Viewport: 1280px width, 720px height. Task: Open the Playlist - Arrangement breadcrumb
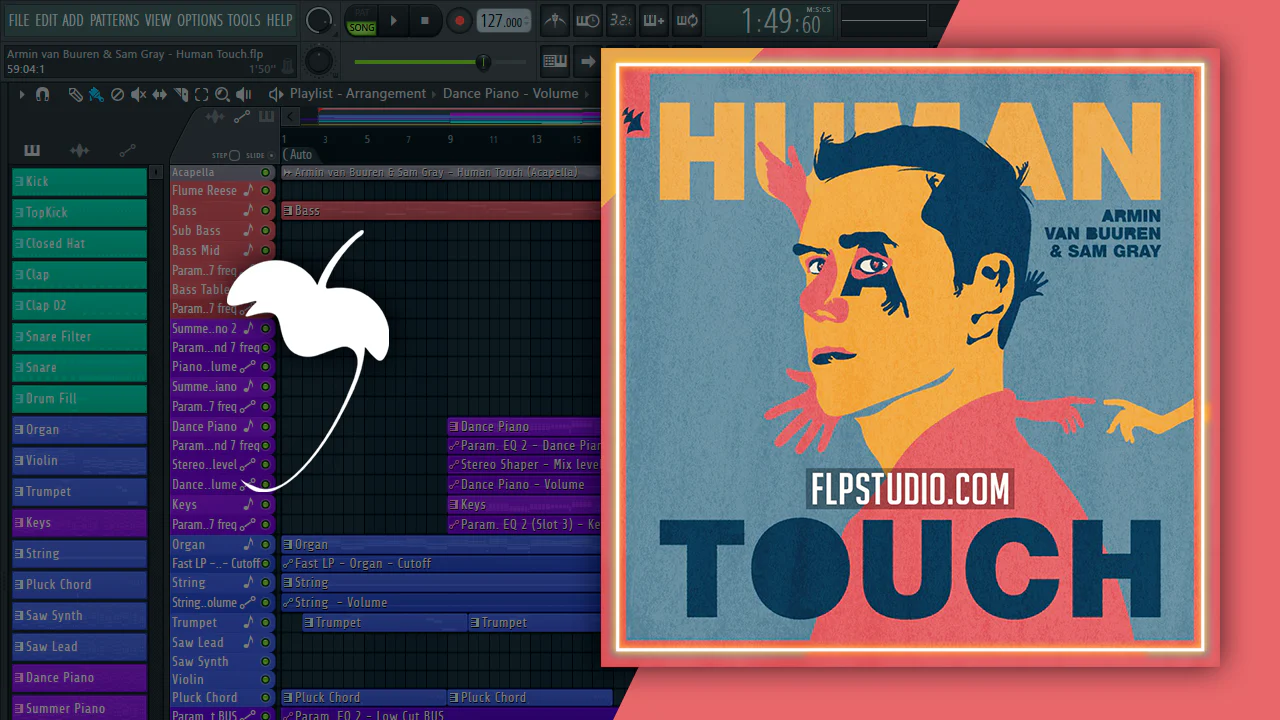click(x=358, y=94)
